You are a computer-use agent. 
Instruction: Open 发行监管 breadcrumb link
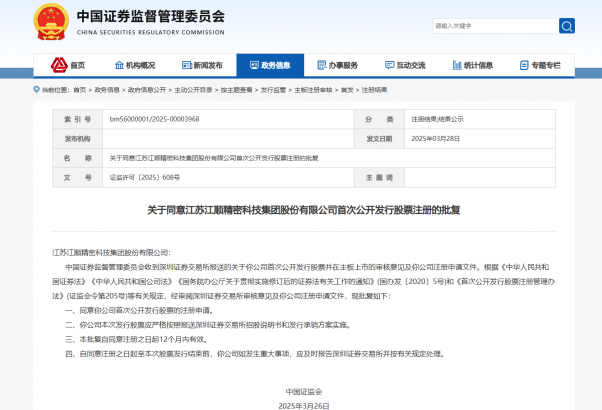pos(273,90)
